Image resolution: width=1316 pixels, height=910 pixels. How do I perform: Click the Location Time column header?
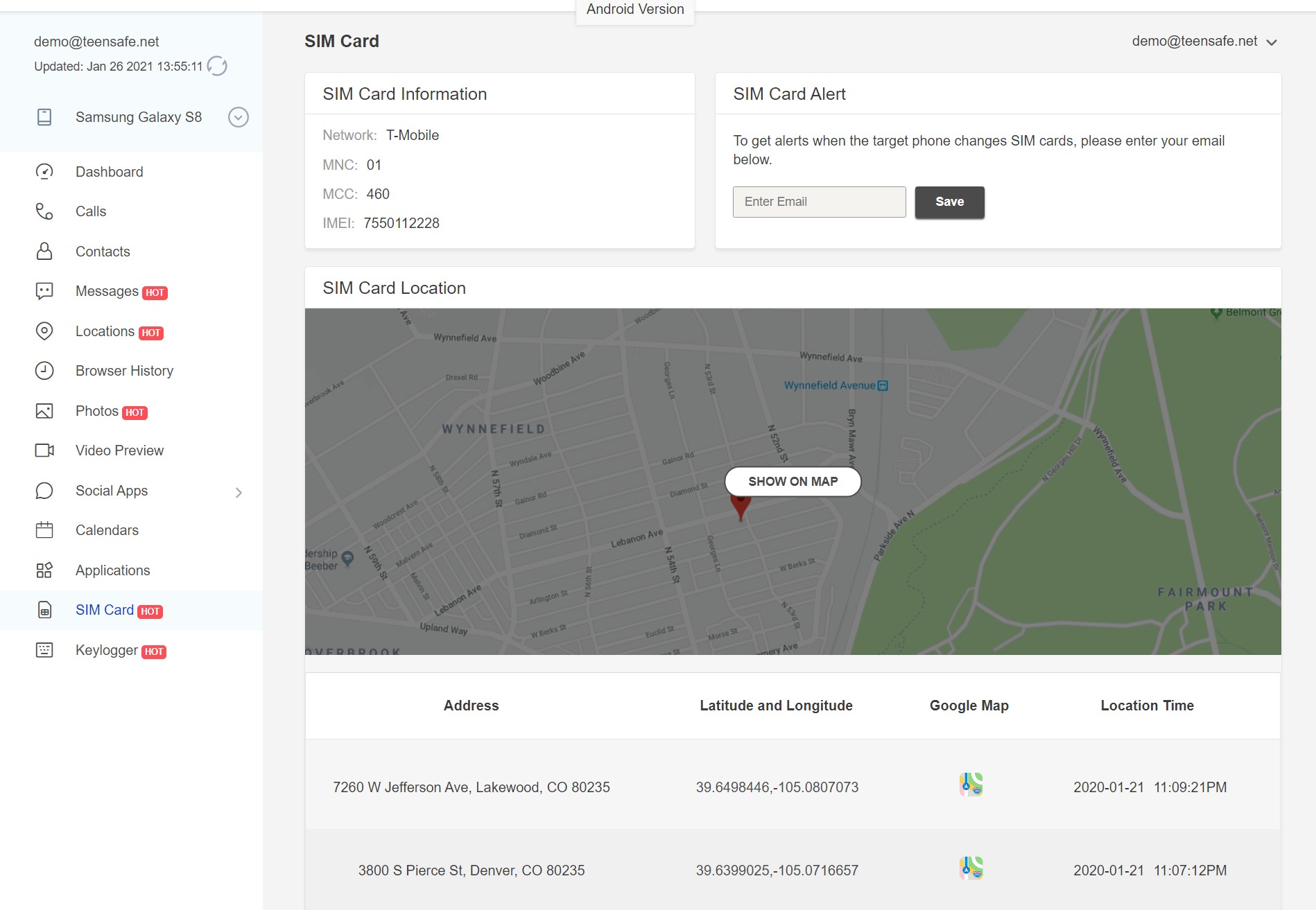[x=1148, y=706]
